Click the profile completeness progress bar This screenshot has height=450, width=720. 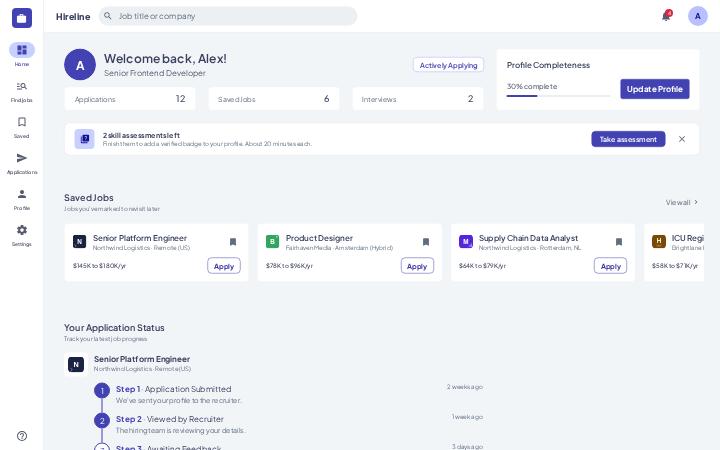coord(558,96)
